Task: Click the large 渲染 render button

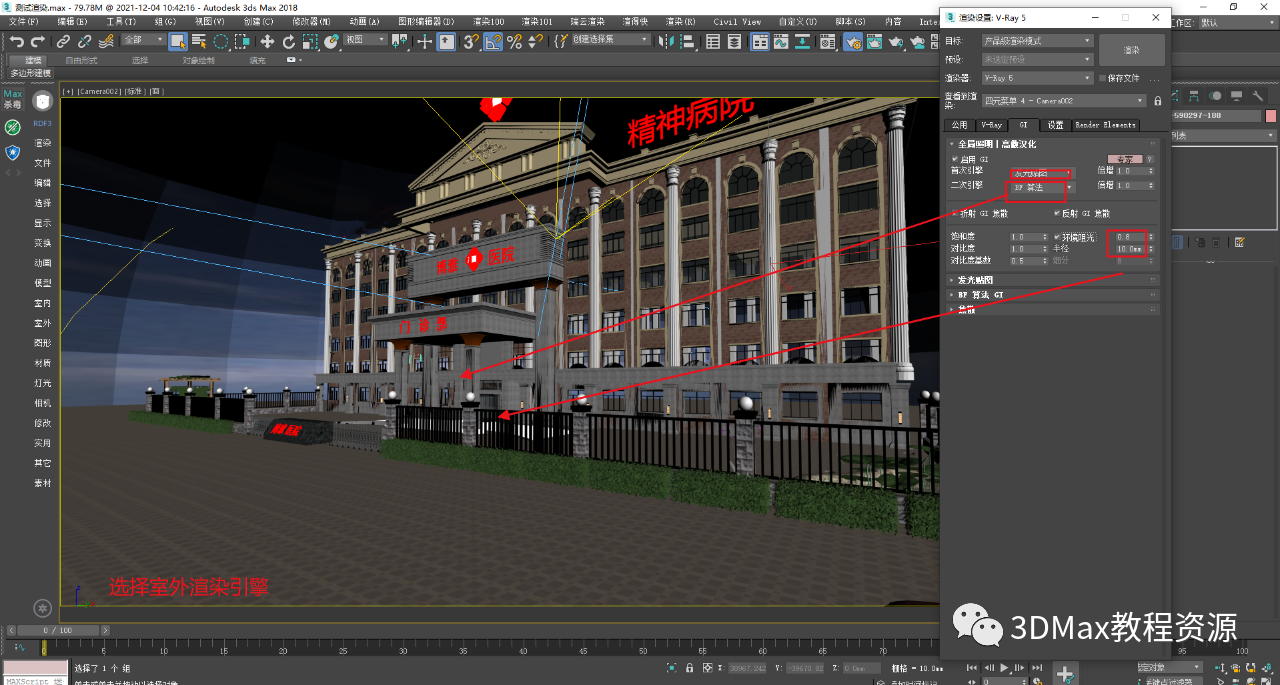Action: pyautogui.click(x=1131, y=50)
